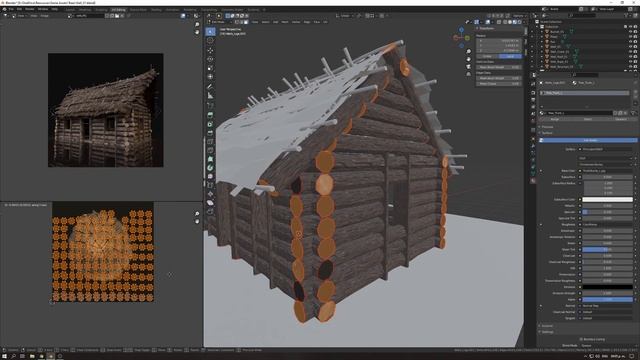Switch perspective/orthographic via grid gizmo
The image size is (640, 360).
[468, 74]
